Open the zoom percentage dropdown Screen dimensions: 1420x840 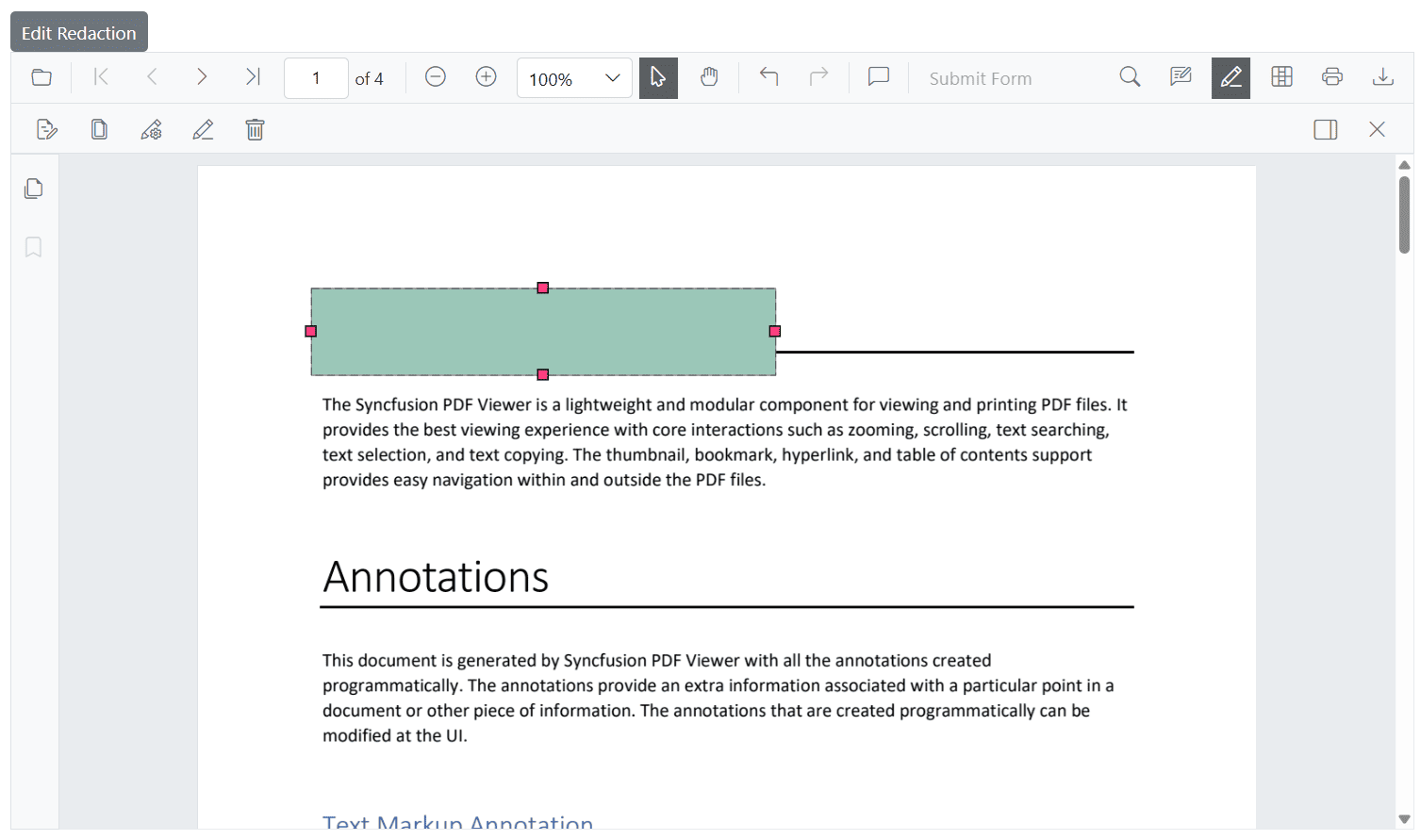pyautogui.click(x=574, y=78)
